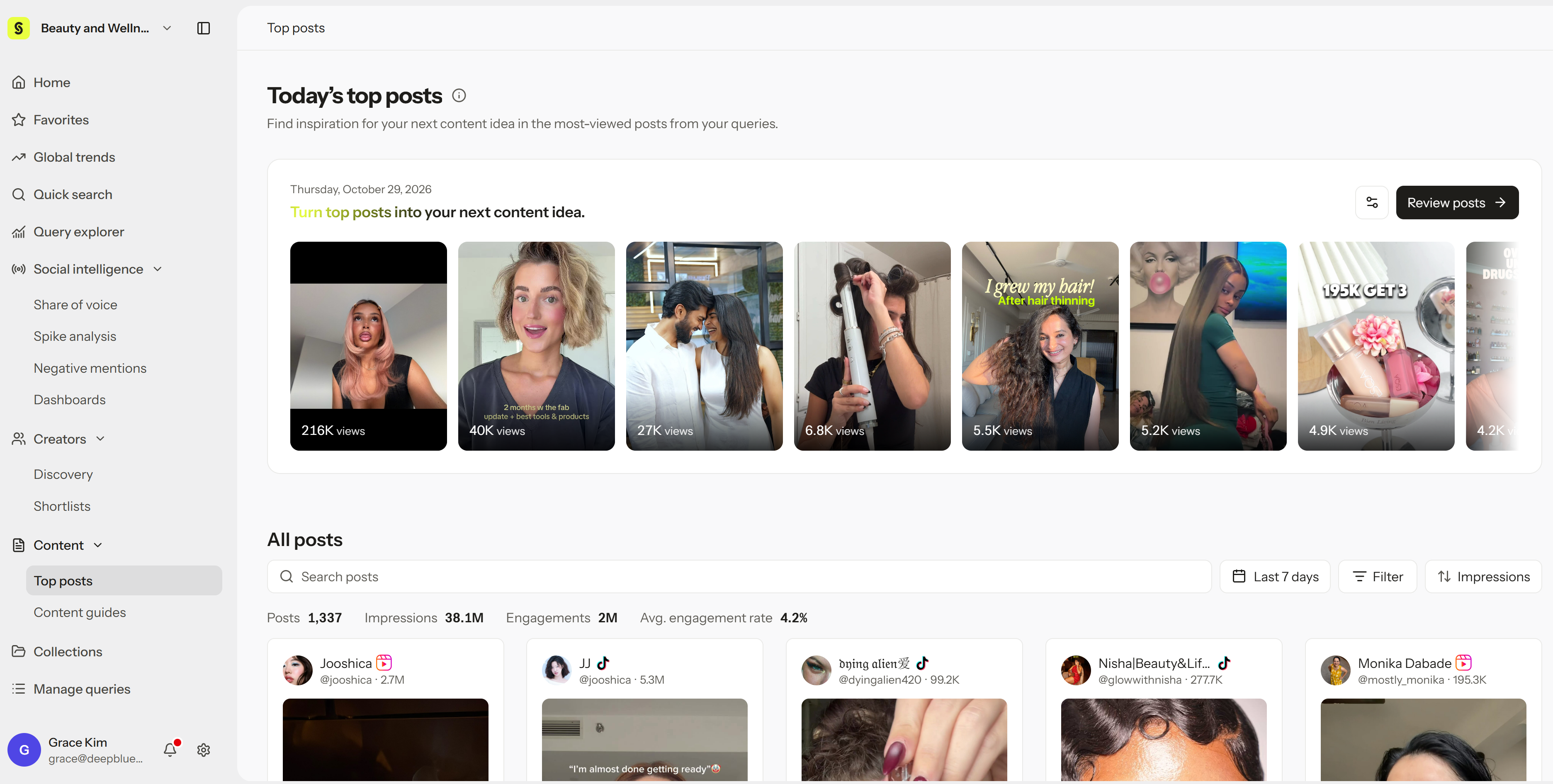Image resolution: width=1553 pixels, height=784 pixels.
Task: Click the Engagements 2M statistic
Action: pyautogui.click(x=561, y=618)
